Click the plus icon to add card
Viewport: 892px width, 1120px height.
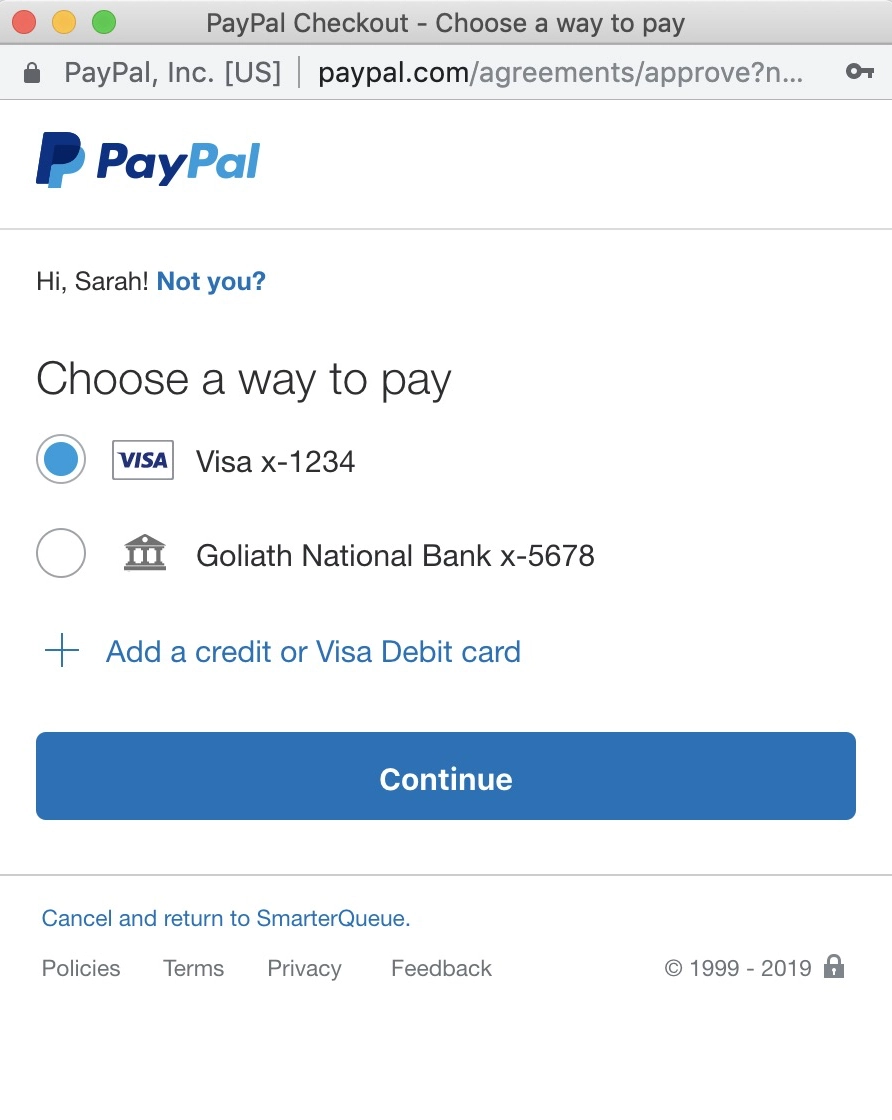pyautogui.click(x=62, y=650)
